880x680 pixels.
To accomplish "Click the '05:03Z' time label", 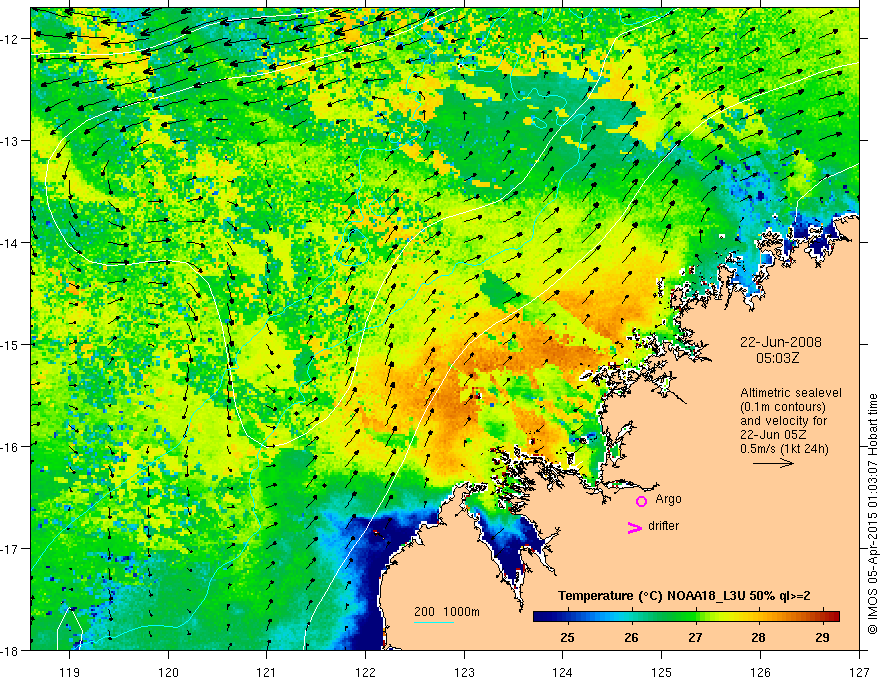I will tap(777, 358).
